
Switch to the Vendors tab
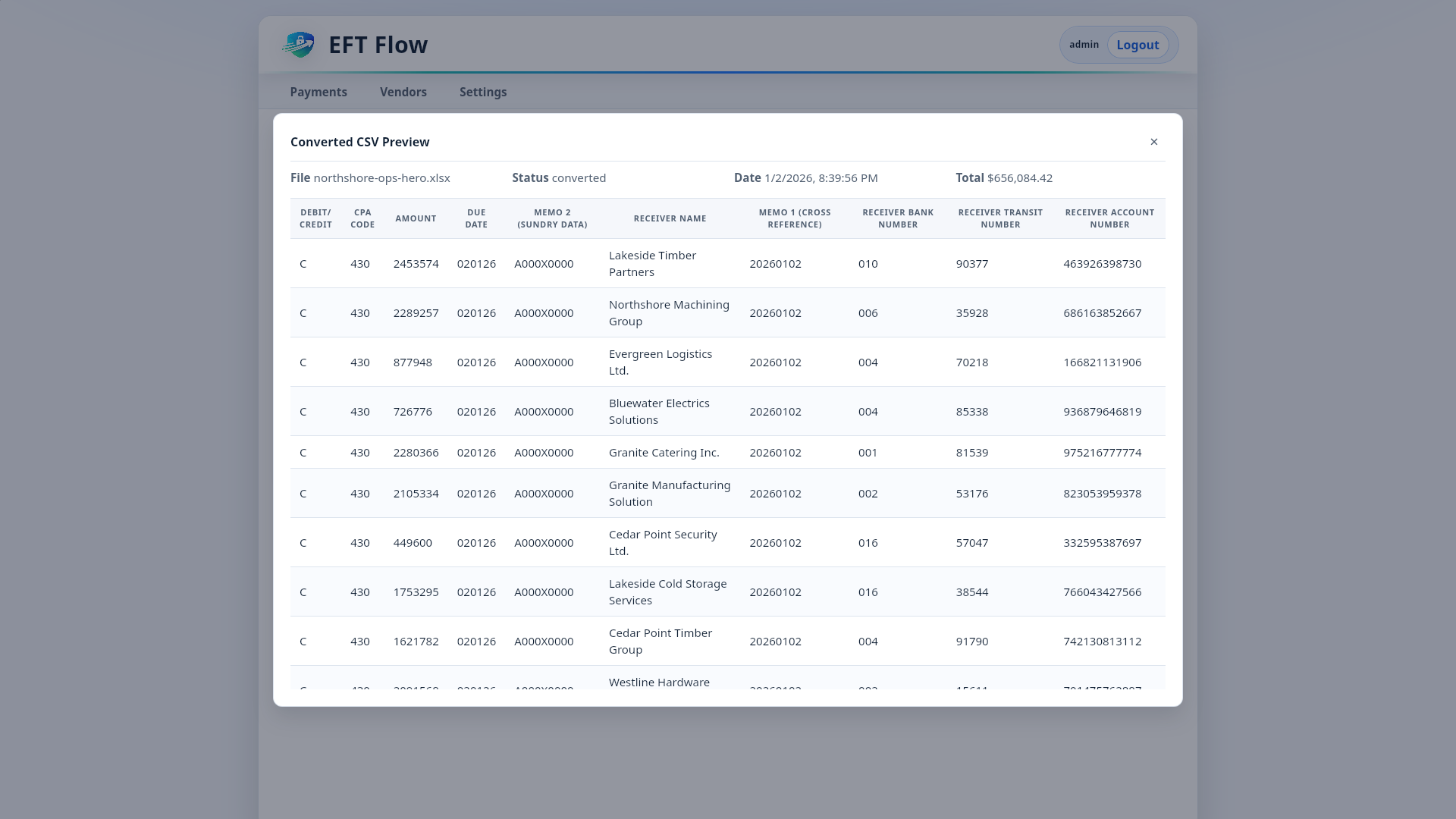coord(403,92)
